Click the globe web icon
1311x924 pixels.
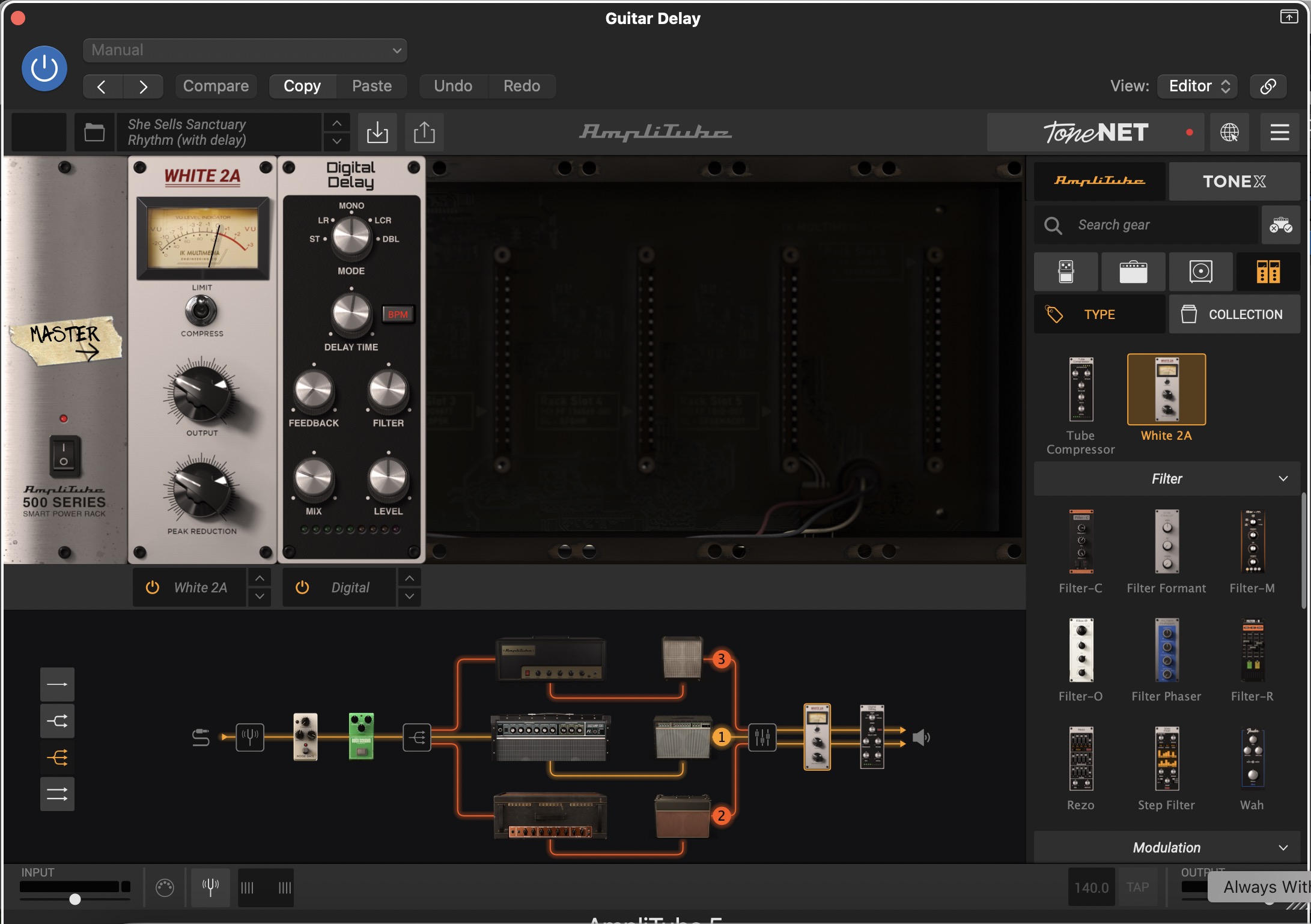(x=1229, y=132)
